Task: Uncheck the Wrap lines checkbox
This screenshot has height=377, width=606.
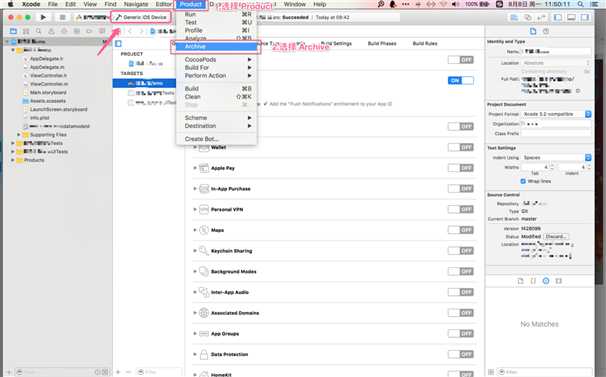Action: pyautogui.click(x=523, y=181)
